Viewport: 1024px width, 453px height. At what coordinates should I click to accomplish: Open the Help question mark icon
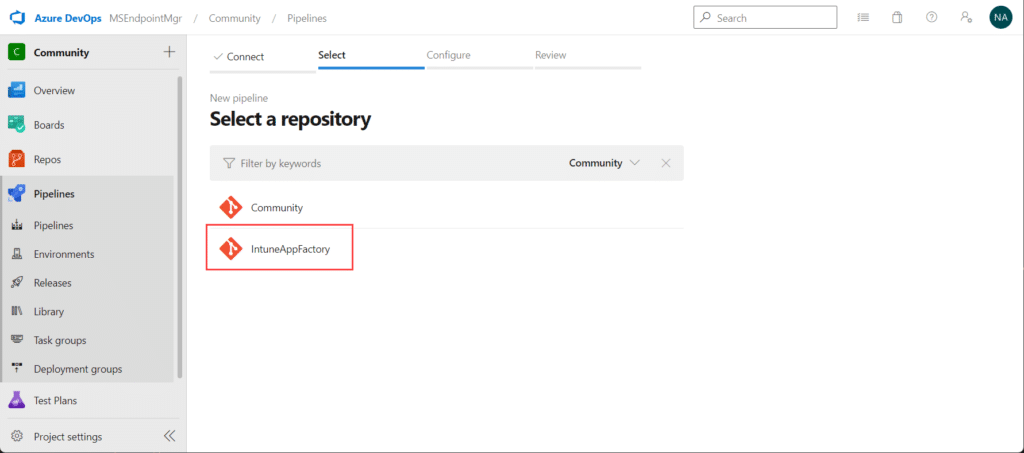932,18
